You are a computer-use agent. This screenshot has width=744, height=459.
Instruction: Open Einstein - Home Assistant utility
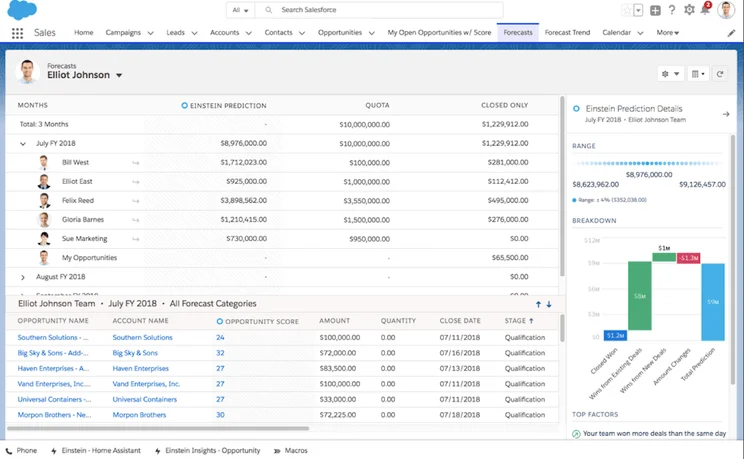(95, 450)
